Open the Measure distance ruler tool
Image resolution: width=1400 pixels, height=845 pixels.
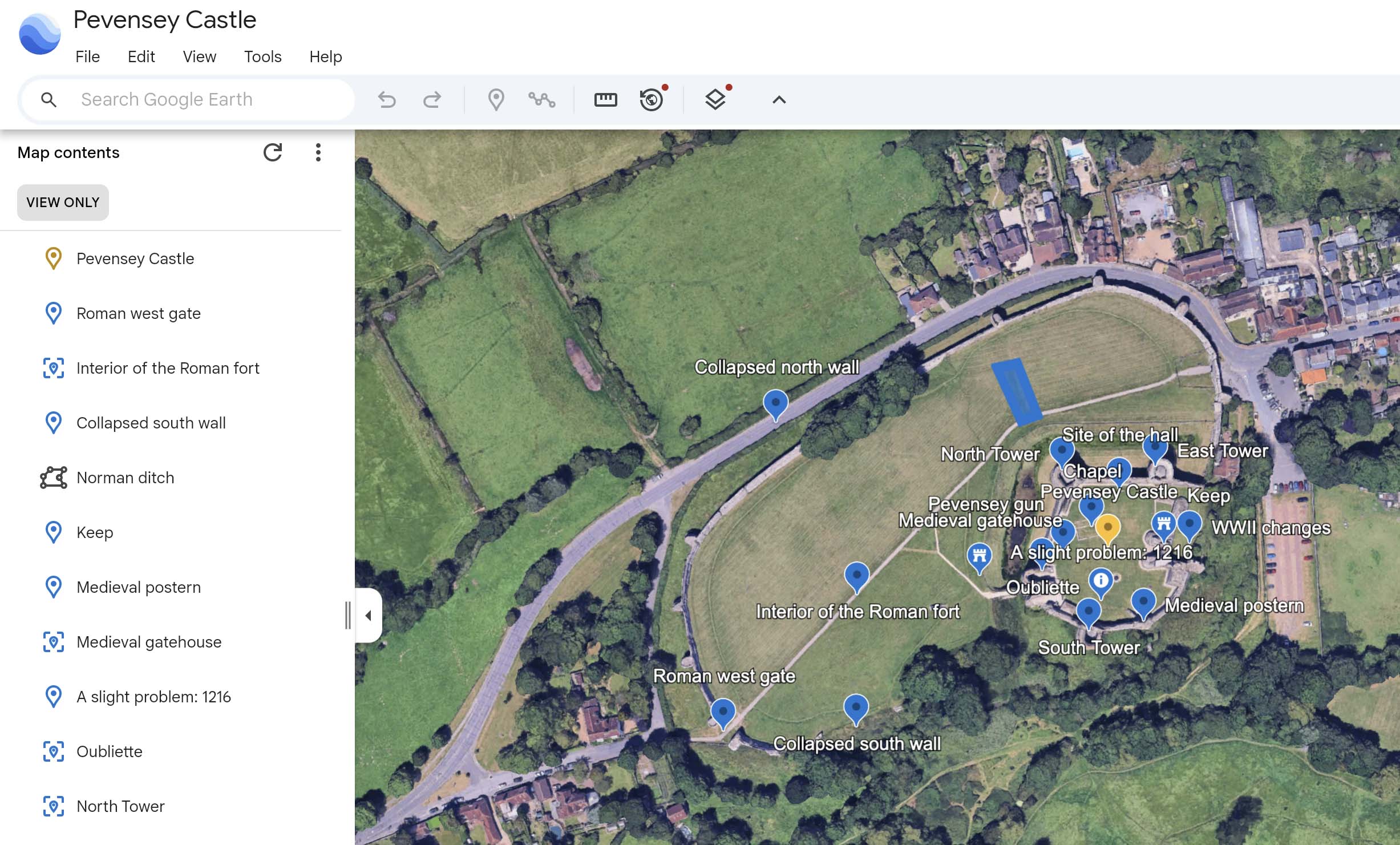point(605,100)
